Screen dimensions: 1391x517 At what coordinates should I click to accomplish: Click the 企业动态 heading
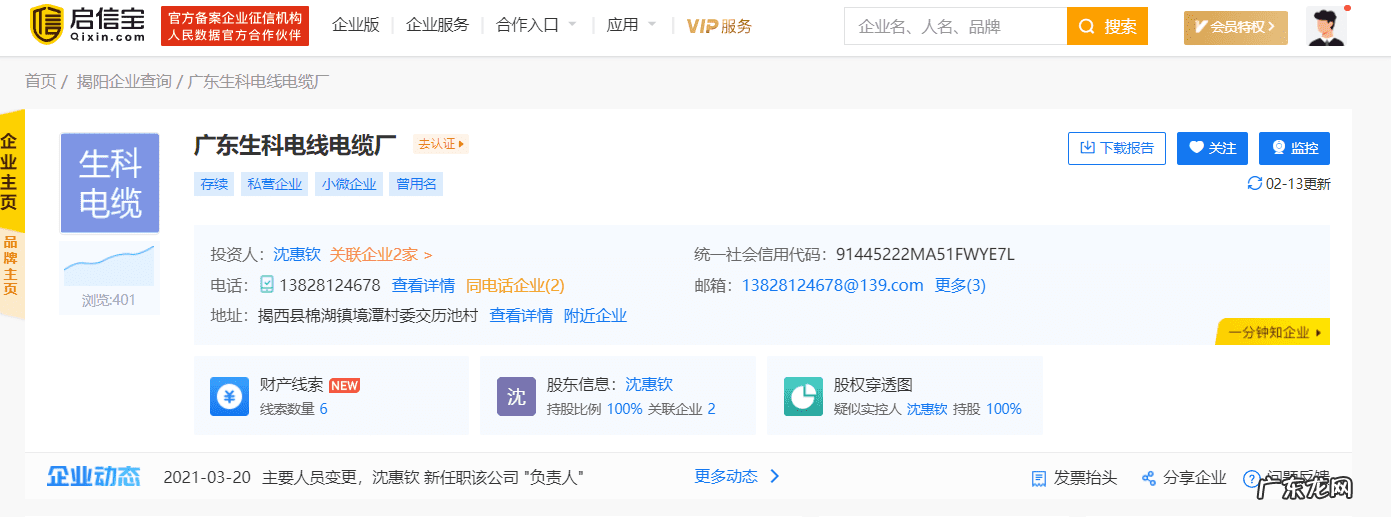pos(94,477)
